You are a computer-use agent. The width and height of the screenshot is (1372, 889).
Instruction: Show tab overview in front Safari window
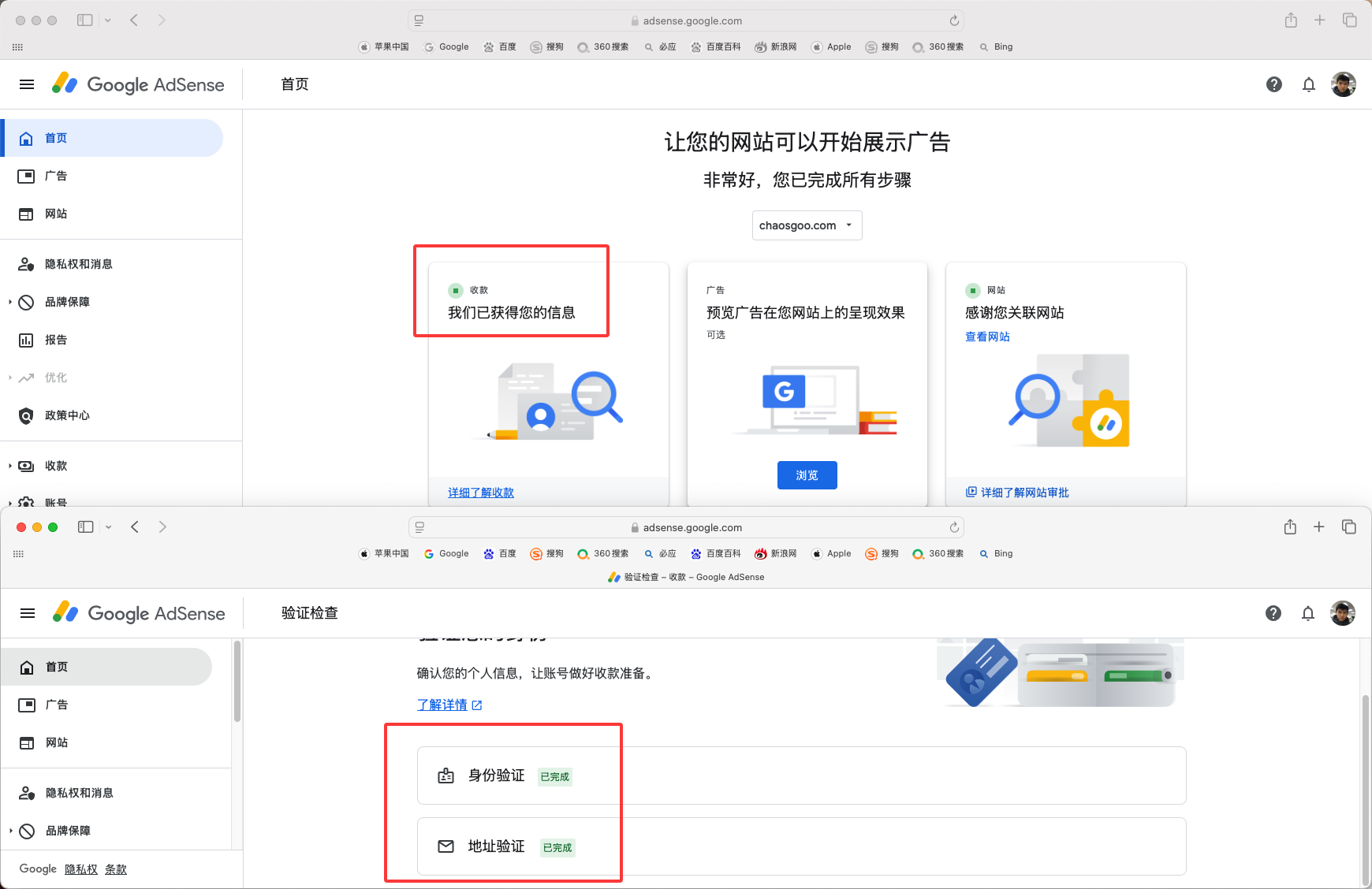(x=1349, y=526)
